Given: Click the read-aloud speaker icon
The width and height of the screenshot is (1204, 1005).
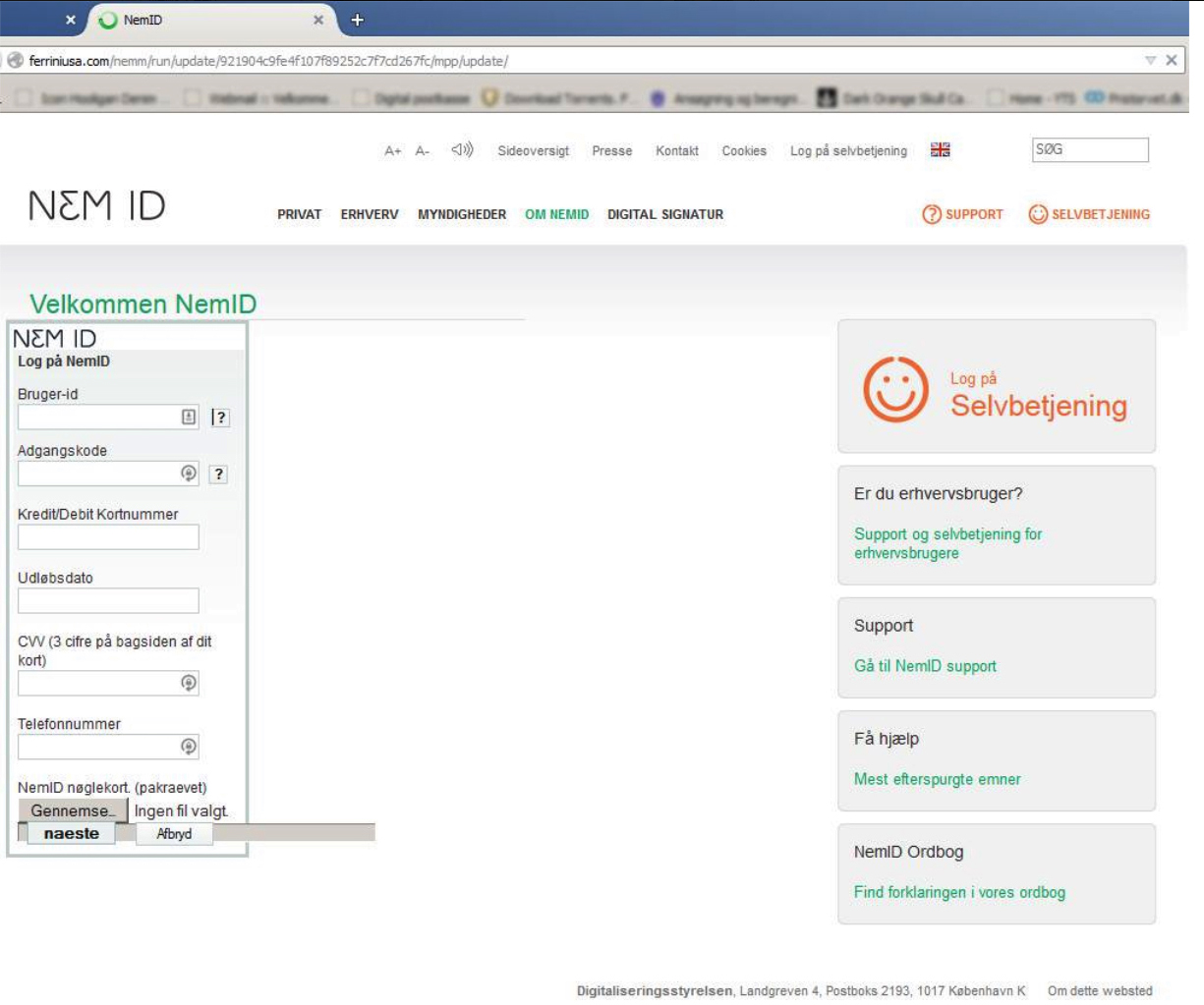Looking at the screenshot, I should point(462,150).
